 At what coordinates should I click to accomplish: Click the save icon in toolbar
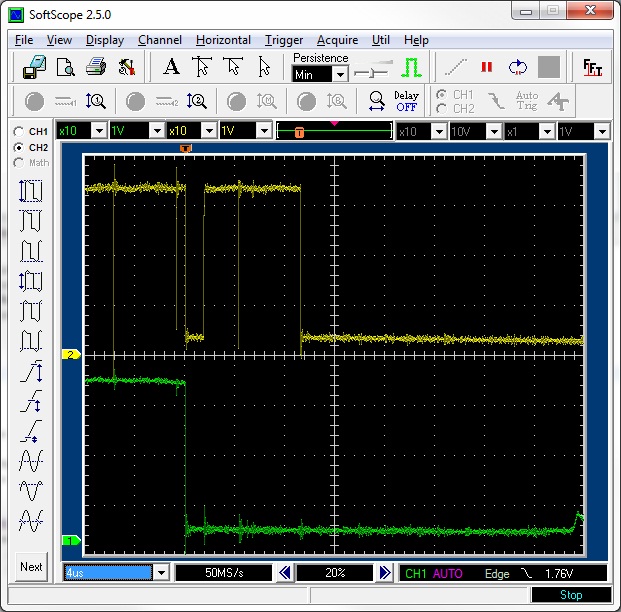(34, 68)
